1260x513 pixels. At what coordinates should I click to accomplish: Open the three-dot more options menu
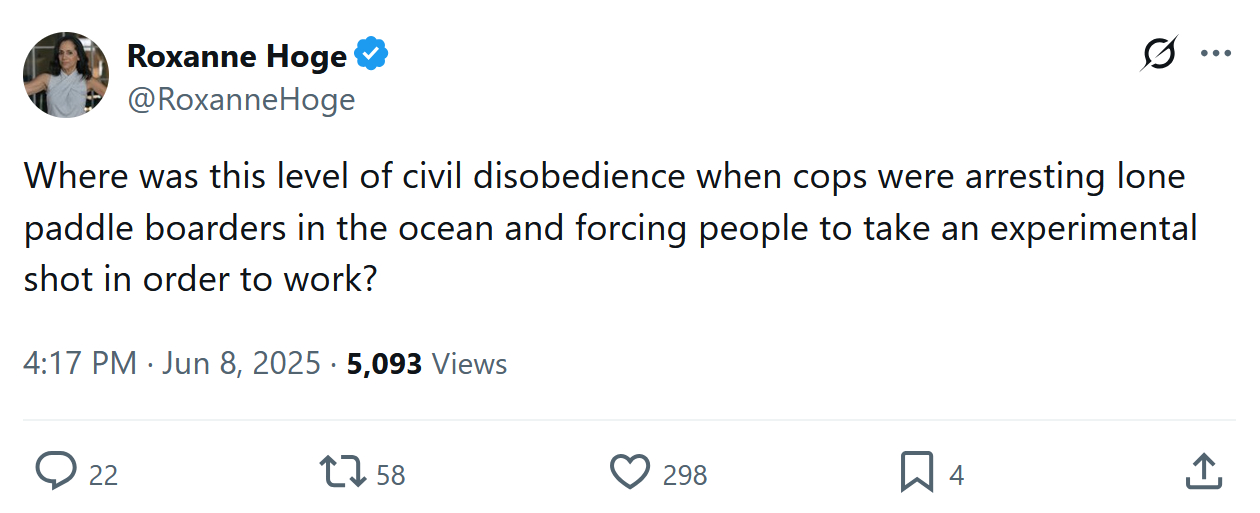[x=1215, y=54]
